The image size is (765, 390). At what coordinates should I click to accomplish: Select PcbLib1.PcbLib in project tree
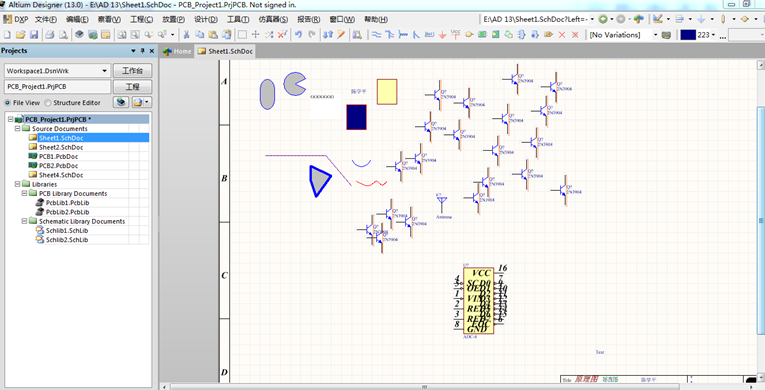click(67, 203)
